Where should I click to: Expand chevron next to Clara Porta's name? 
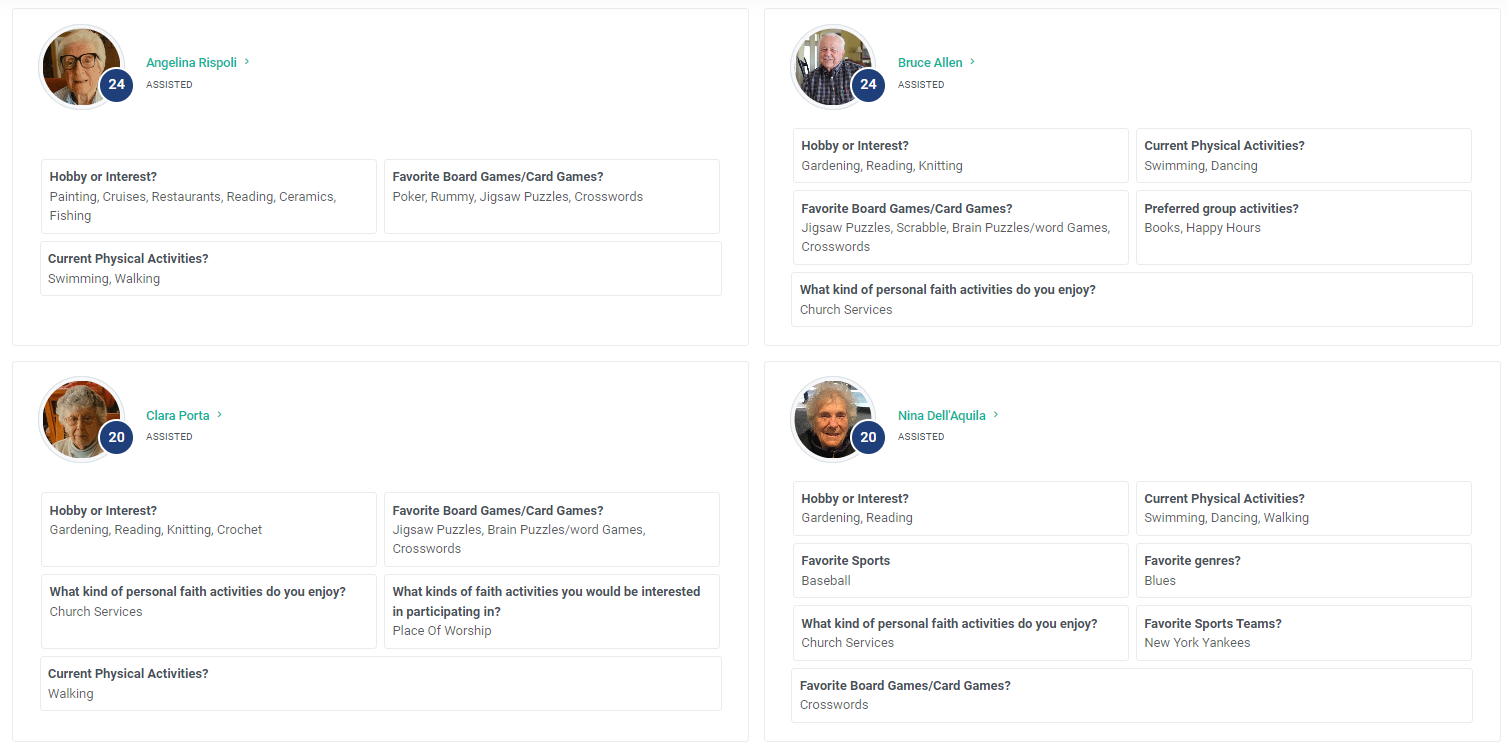[219, 415]
